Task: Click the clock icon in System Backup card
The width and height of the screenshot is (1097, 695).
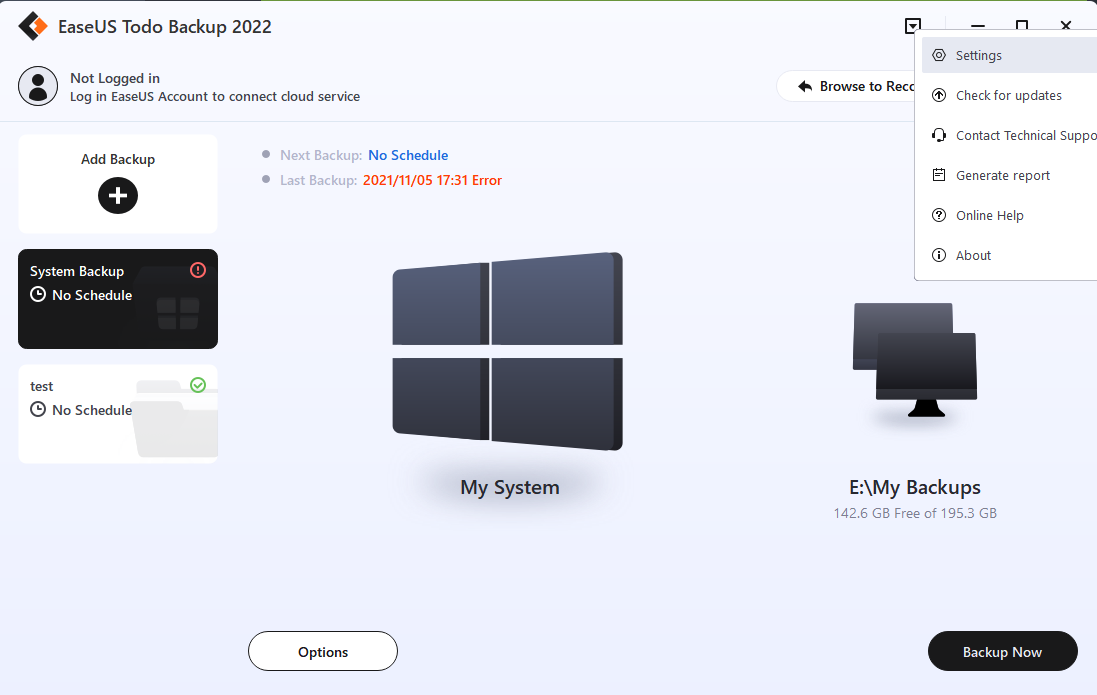Action: pyautogui.click(x=38, y=295)
